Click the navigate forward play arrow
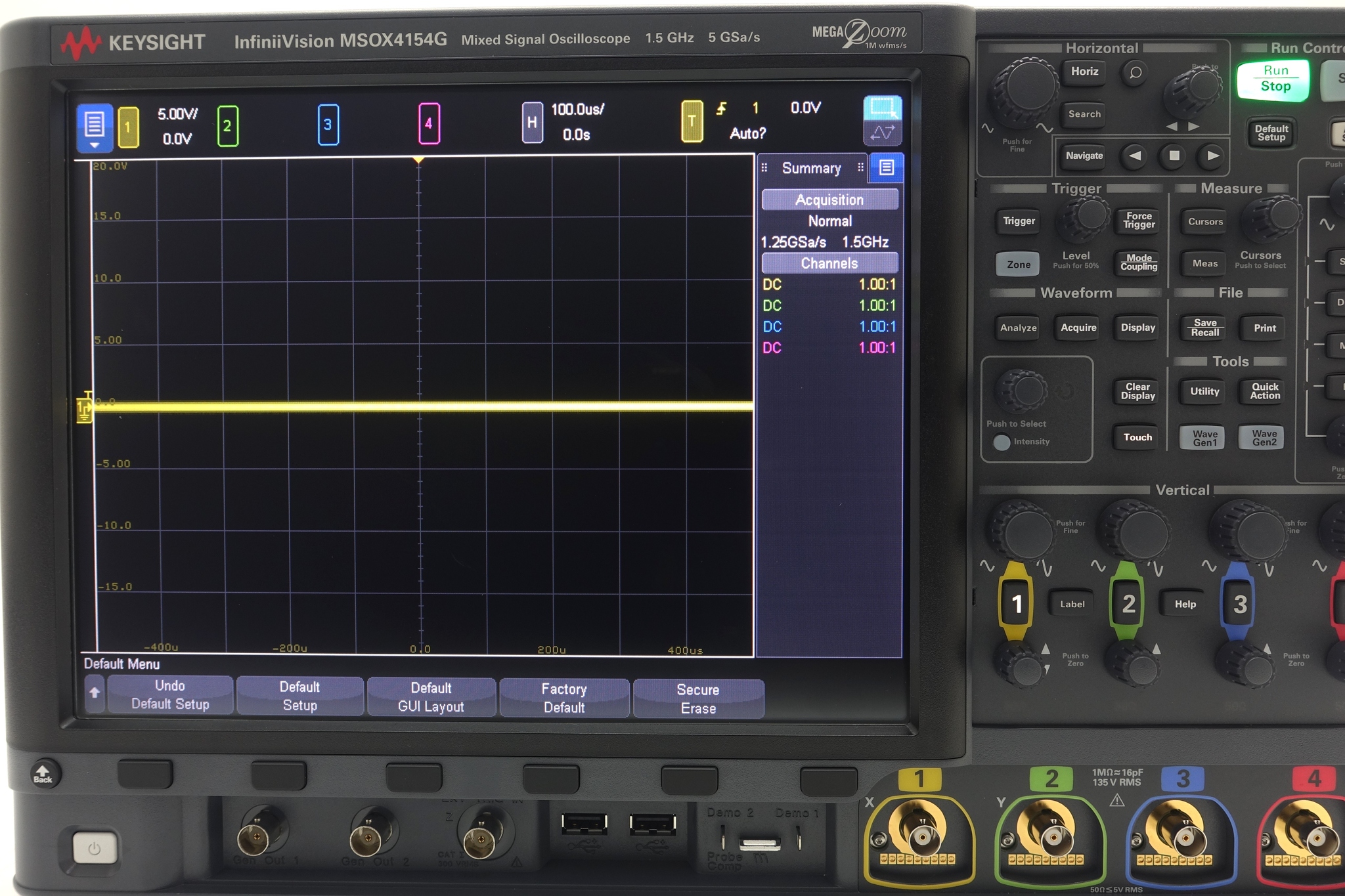Image resolution: width=1345 pixels, height=896 pixels. (x=1212, y=156)
